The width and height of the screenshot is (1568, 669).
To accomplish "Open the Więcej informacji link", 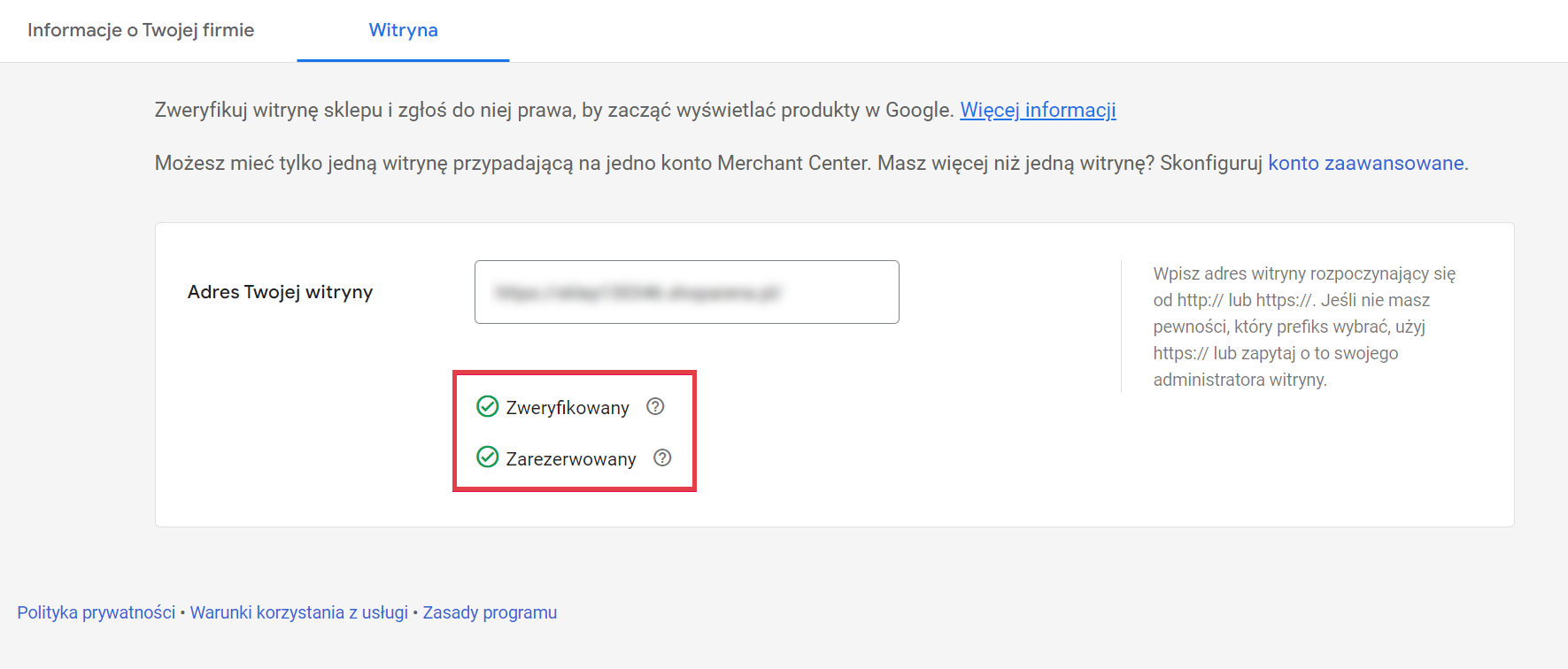I will [1038, 110].
